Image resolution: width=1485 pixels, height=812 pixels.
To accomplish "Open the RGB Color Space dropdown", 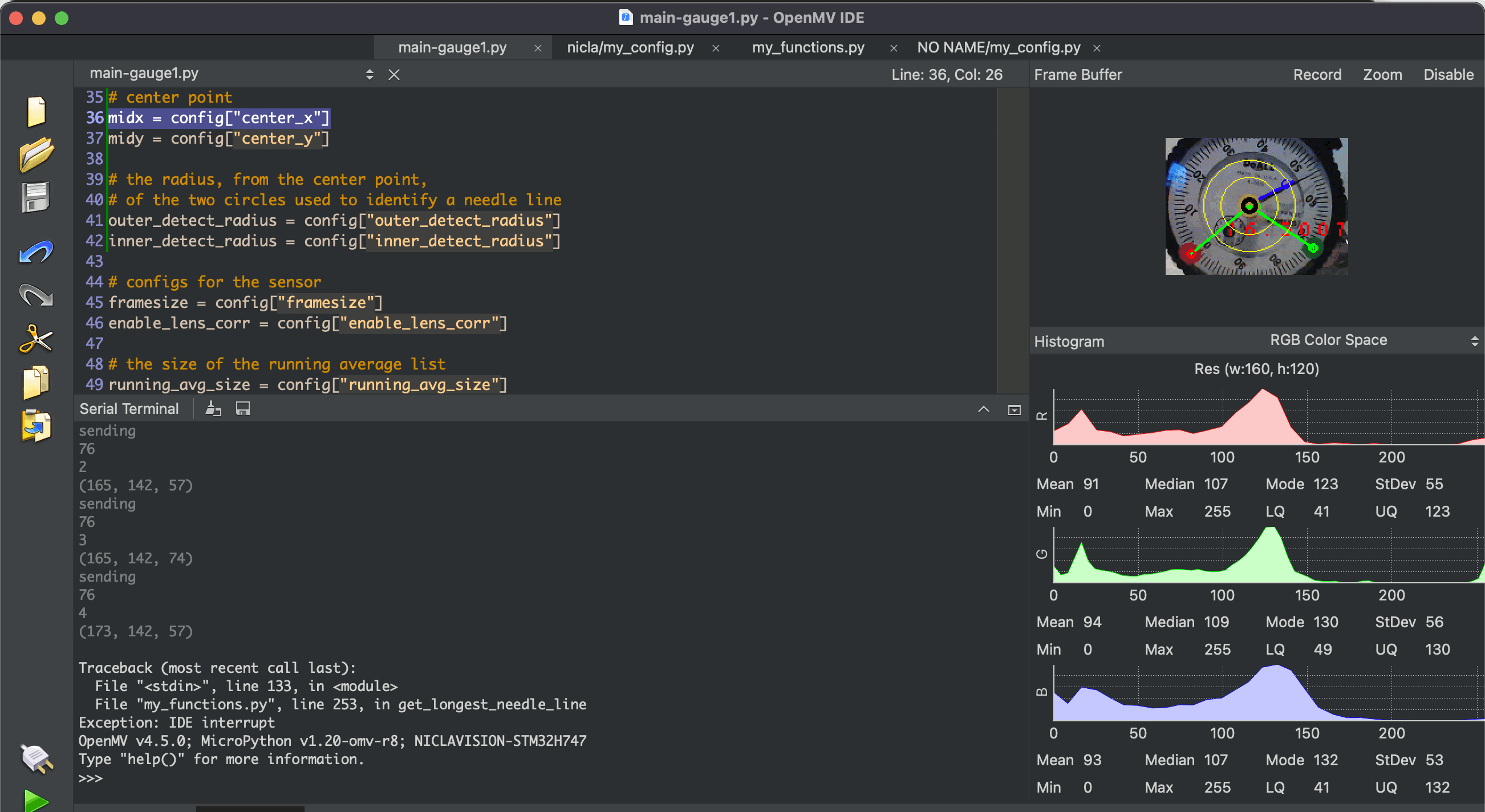I will click(x=1374, y=340).
